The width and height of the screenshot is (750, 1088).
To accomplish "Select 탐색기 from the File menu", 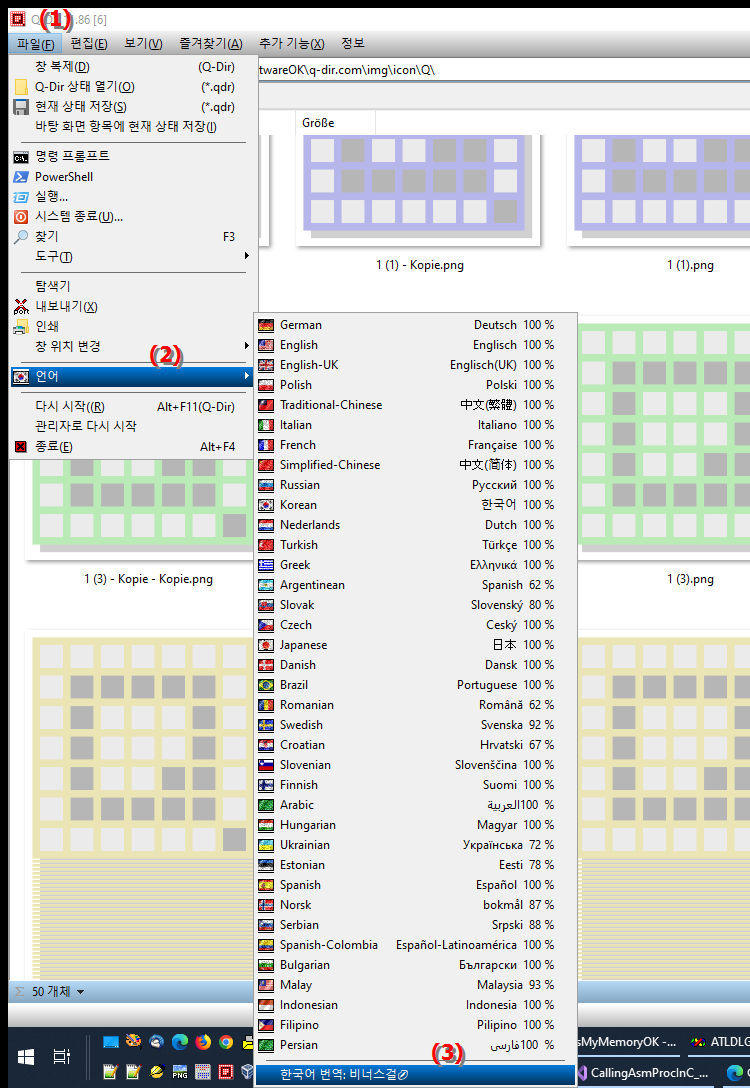I will [x=134, y=286].
